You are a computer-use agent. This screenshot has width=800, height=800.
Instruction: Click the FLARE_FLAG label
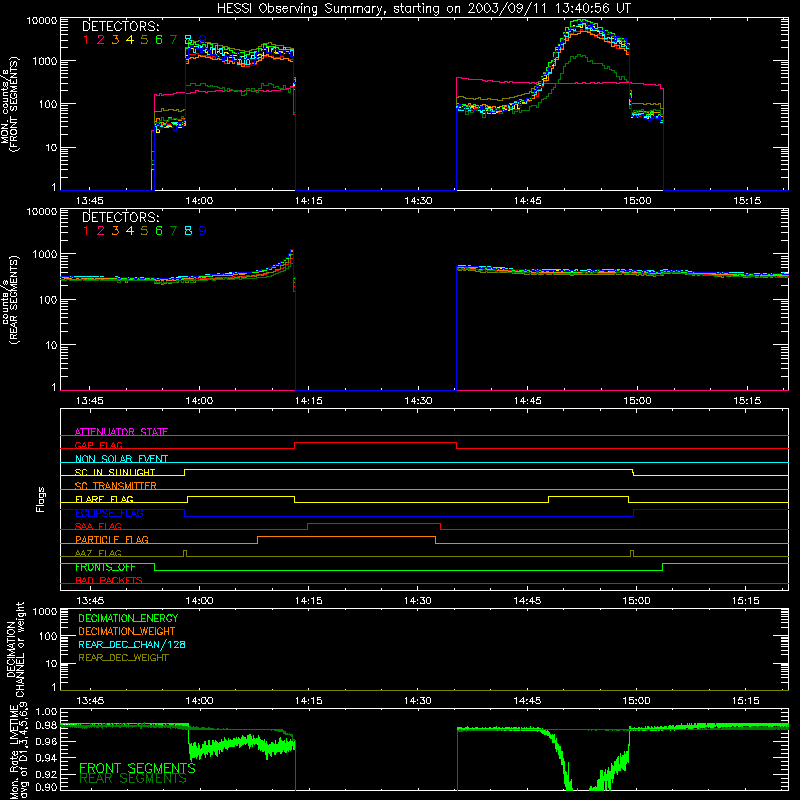point(104,499)
